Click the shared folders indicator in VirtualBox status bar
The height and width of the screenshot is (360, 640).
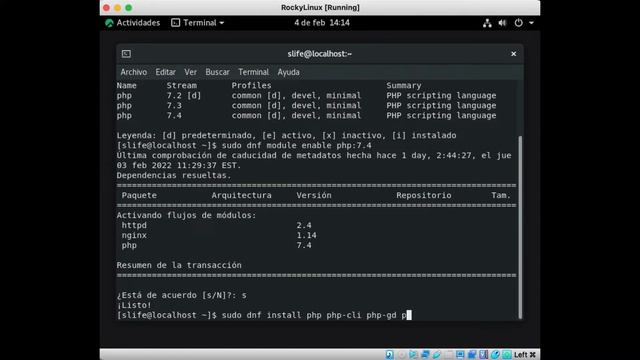click(448, 355)
